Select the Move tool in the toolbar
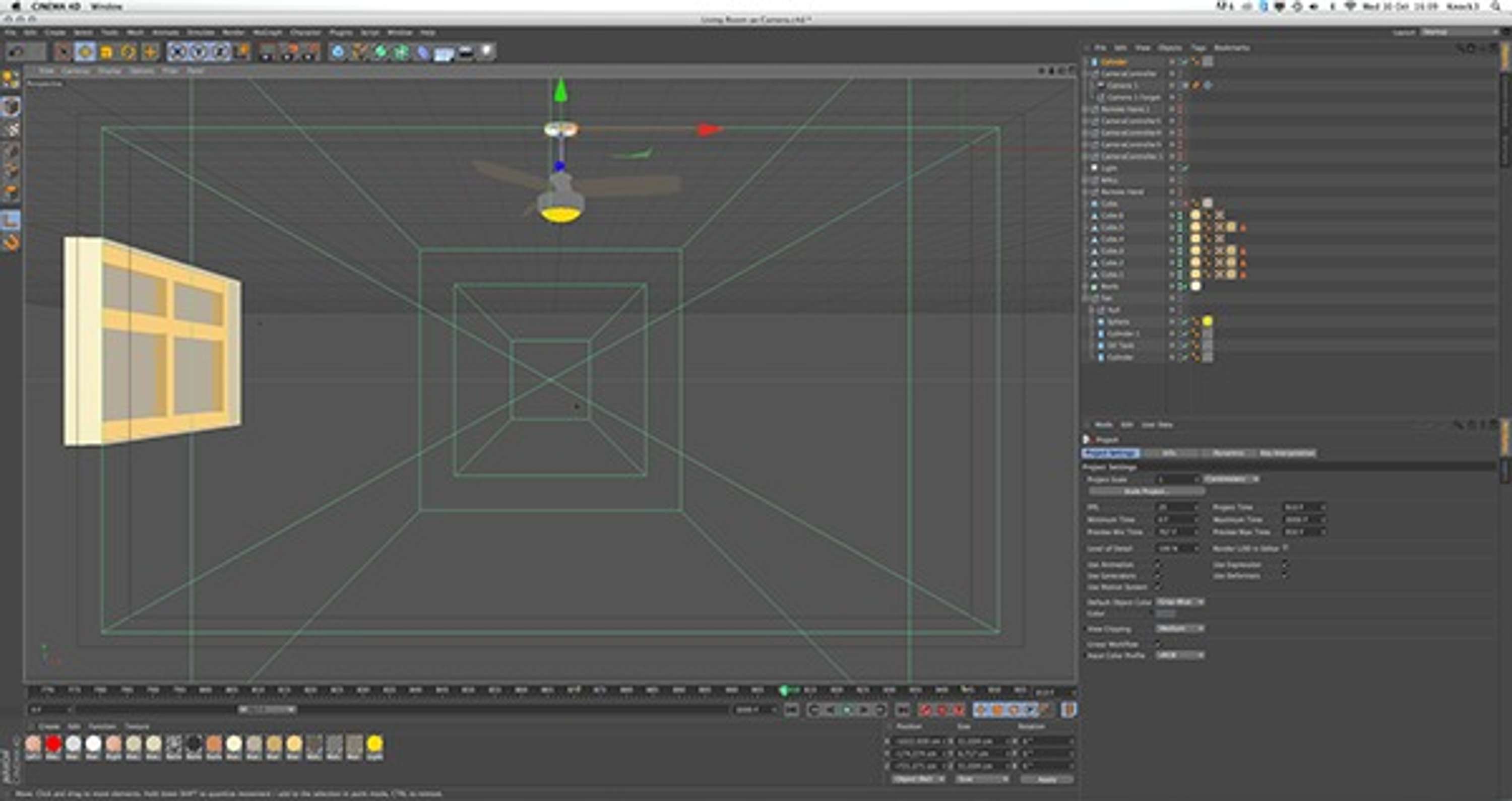The width and height of the screenshot is (1512, 801). [x=85, y=52]
